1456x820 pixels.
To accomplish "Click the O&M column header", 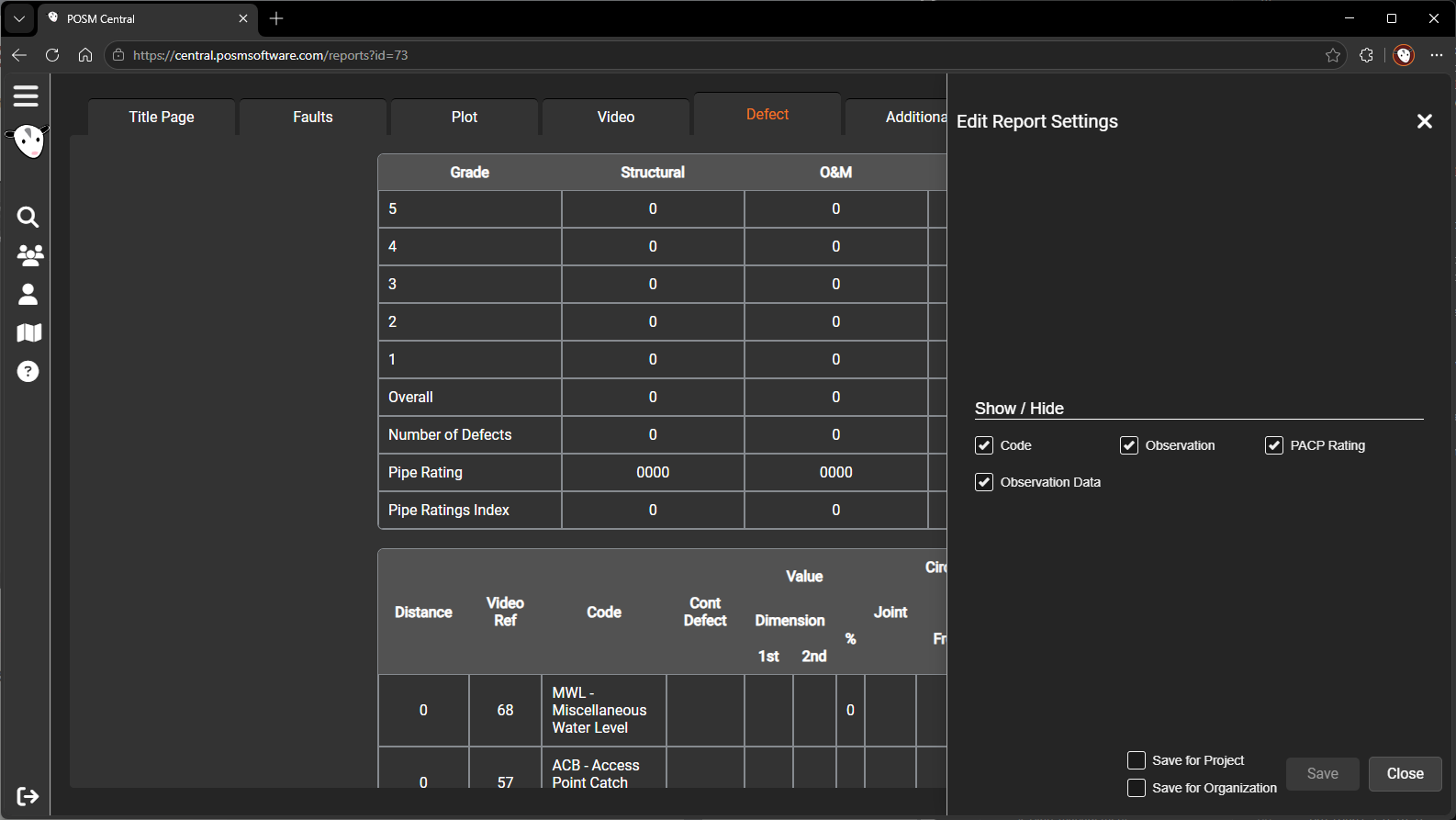I will (835, 172).
